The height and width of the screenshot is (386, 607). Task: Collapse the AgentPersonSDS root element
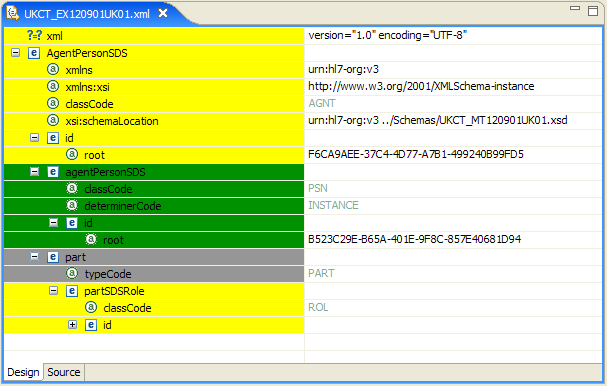(x=15, y=53)
